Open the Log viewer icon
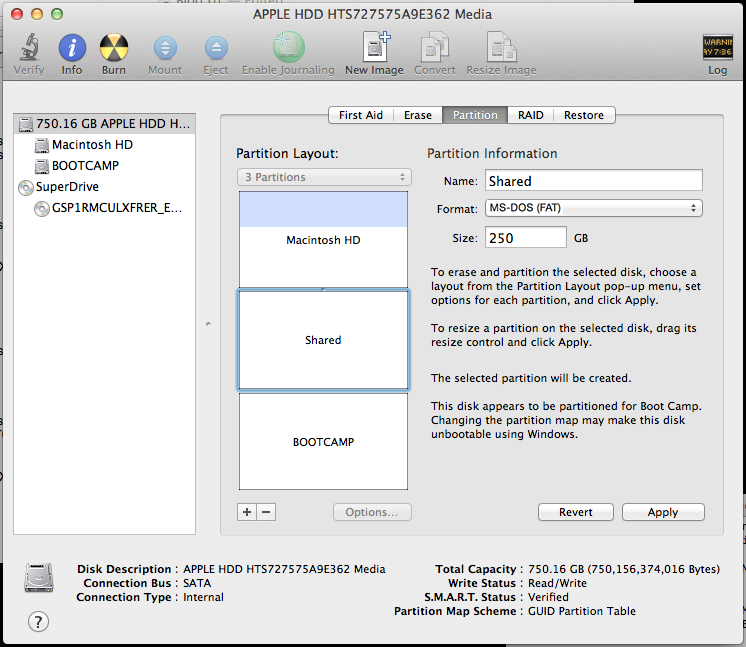 [x=717, y=47]
